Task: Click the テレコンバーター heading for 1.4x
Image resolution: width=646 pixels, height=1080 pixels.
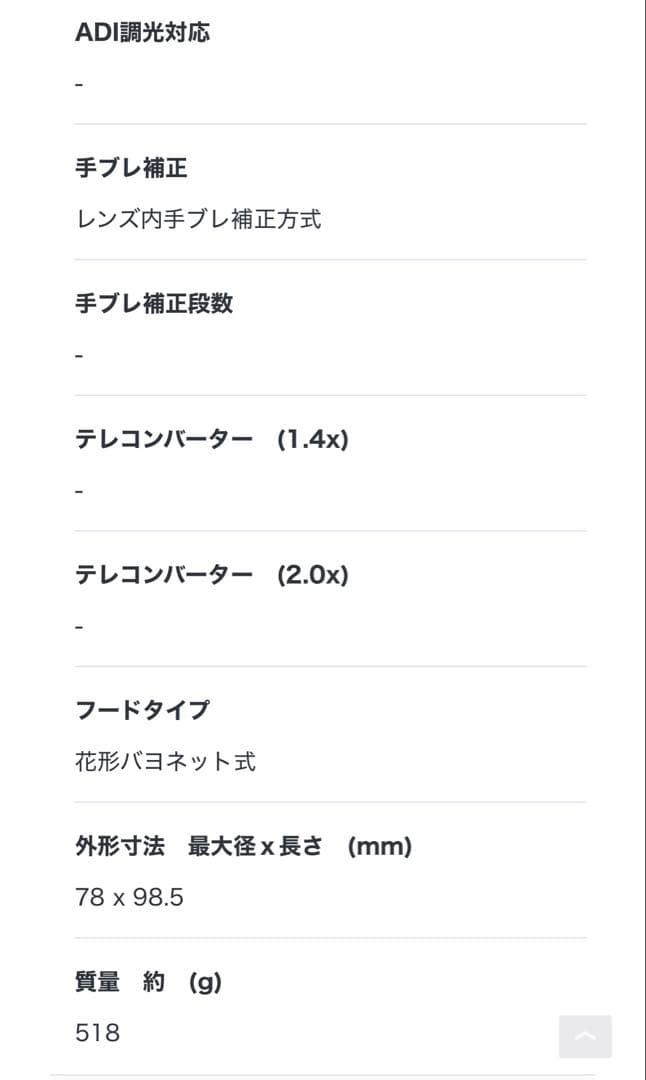Action: tap(164, 439)
